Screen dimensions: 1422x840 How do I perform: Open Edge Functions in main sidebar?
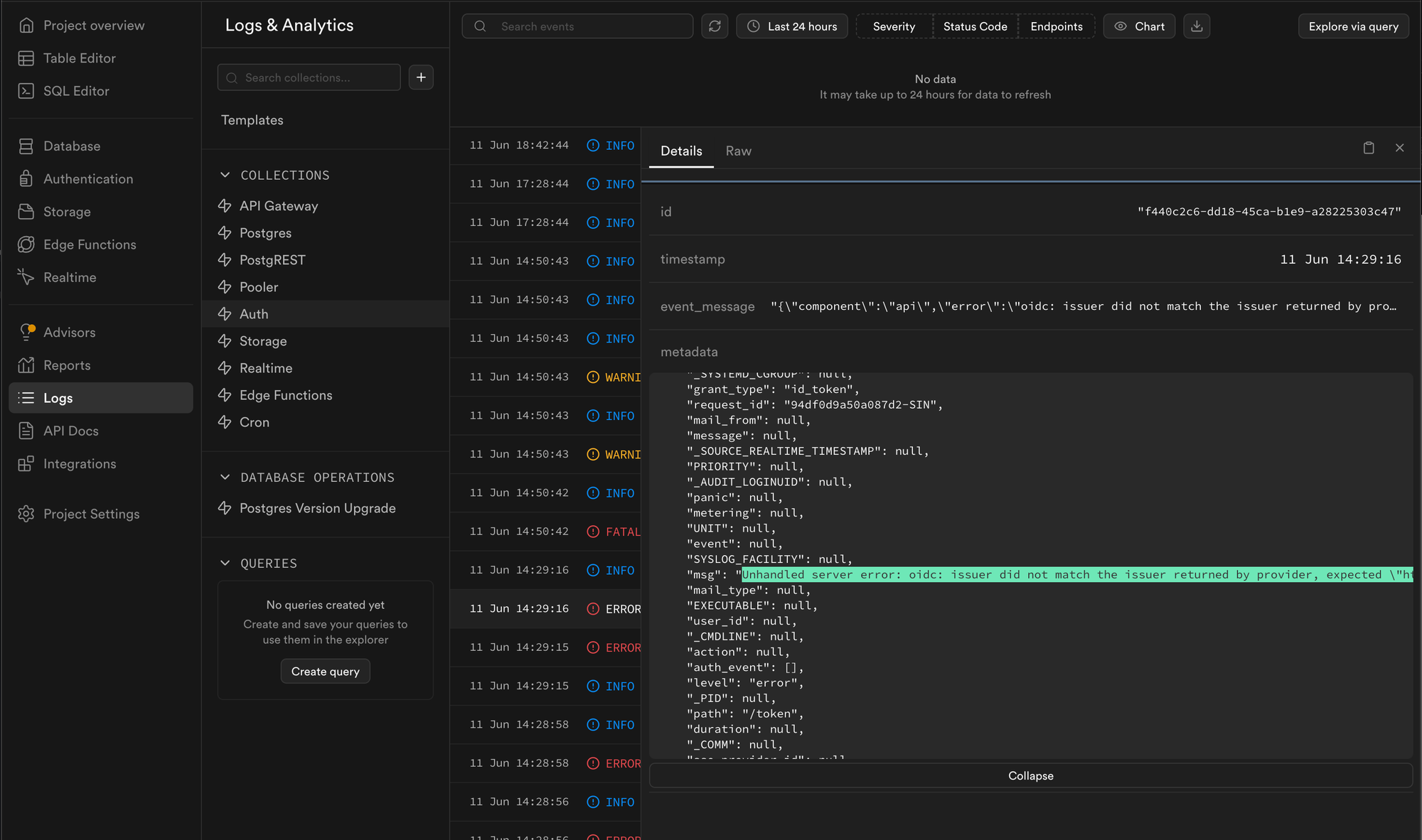coord(90,244)
